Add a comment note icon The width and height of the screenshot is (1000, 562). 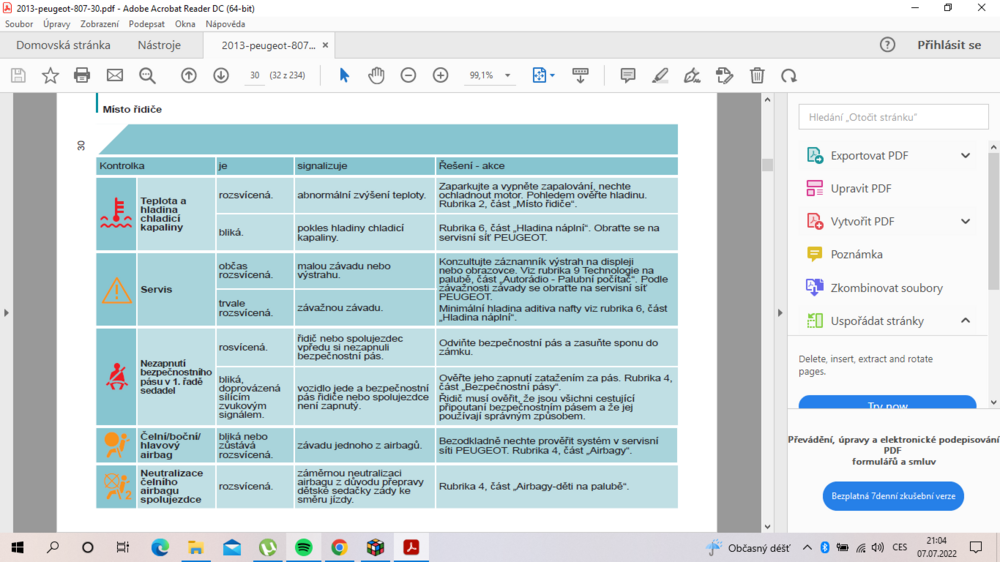point(628,75)
